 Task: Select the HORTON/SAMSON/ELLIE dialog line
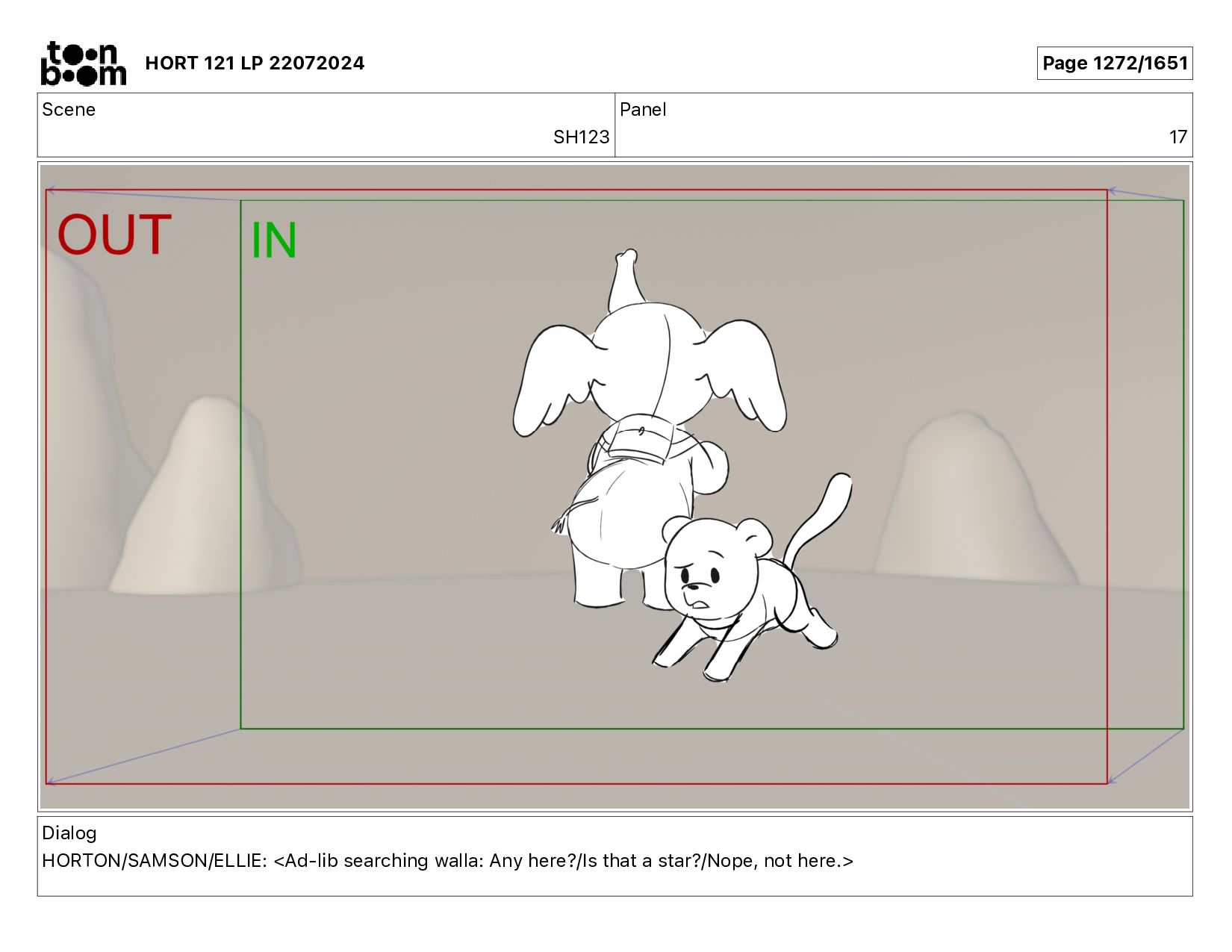click(448, 861)
